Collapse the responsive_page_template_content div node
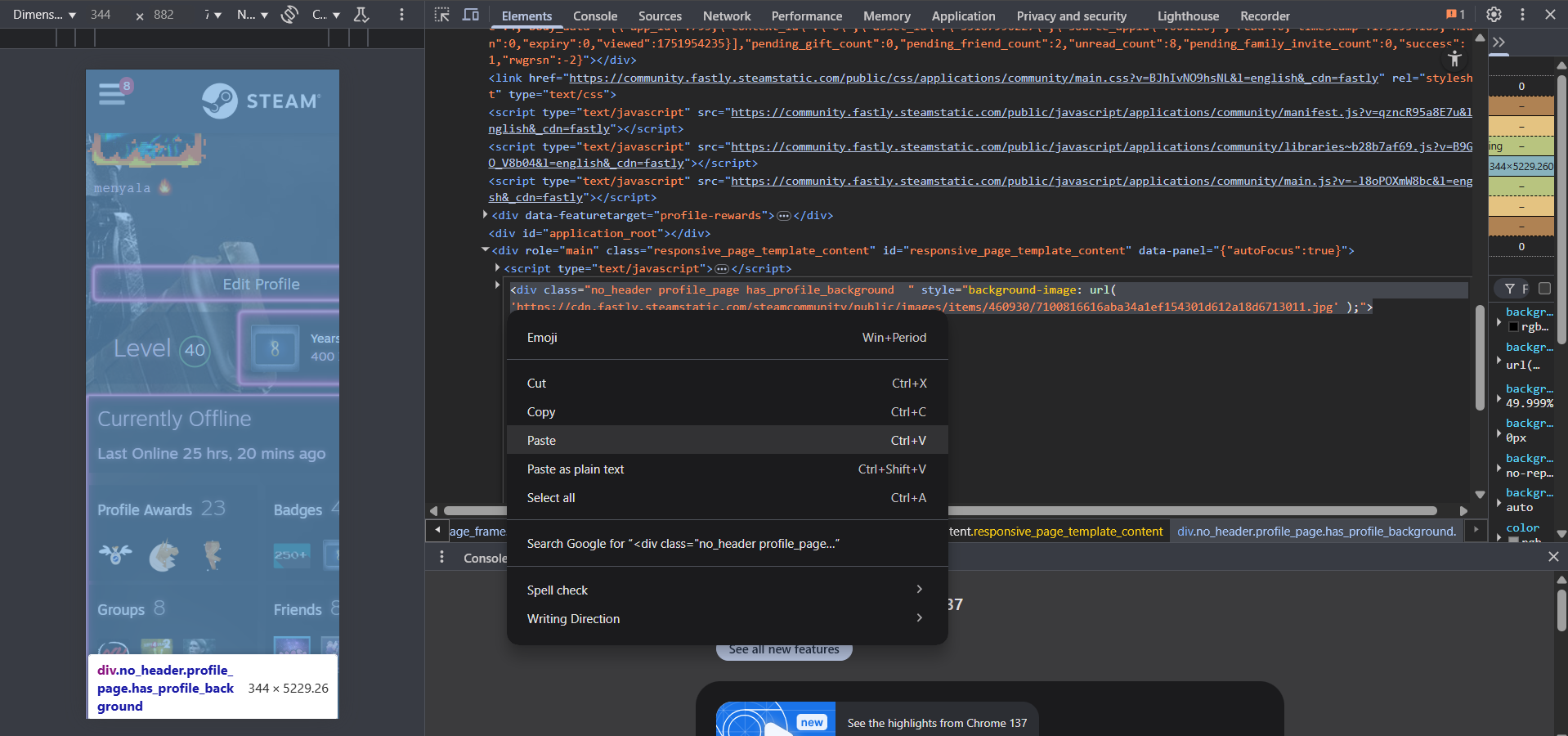1568x736 pixels. [486, 250]
